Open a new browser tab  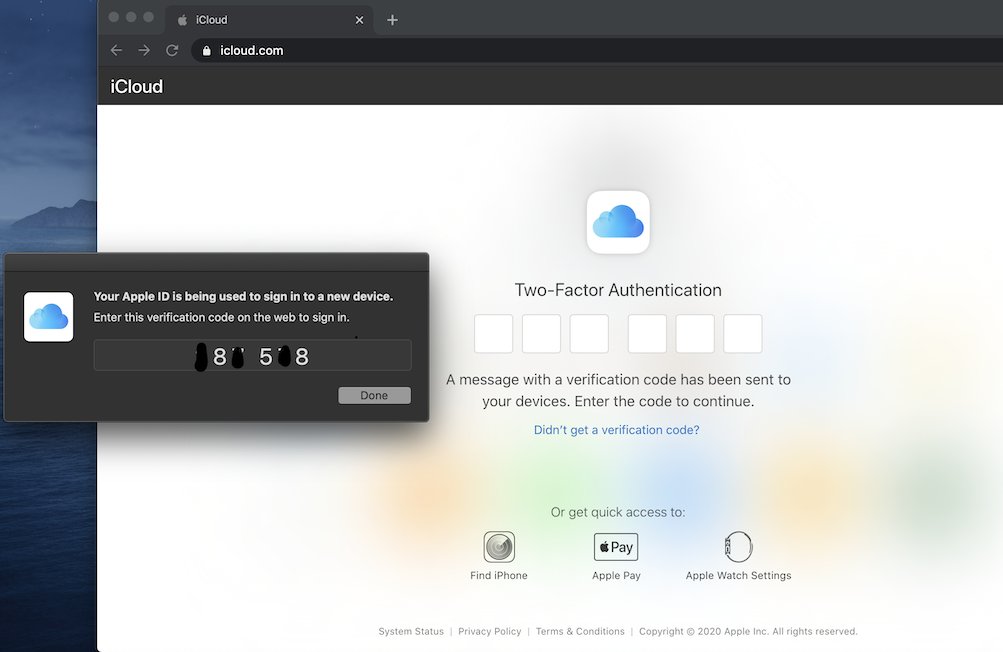[x=392, y=20]
